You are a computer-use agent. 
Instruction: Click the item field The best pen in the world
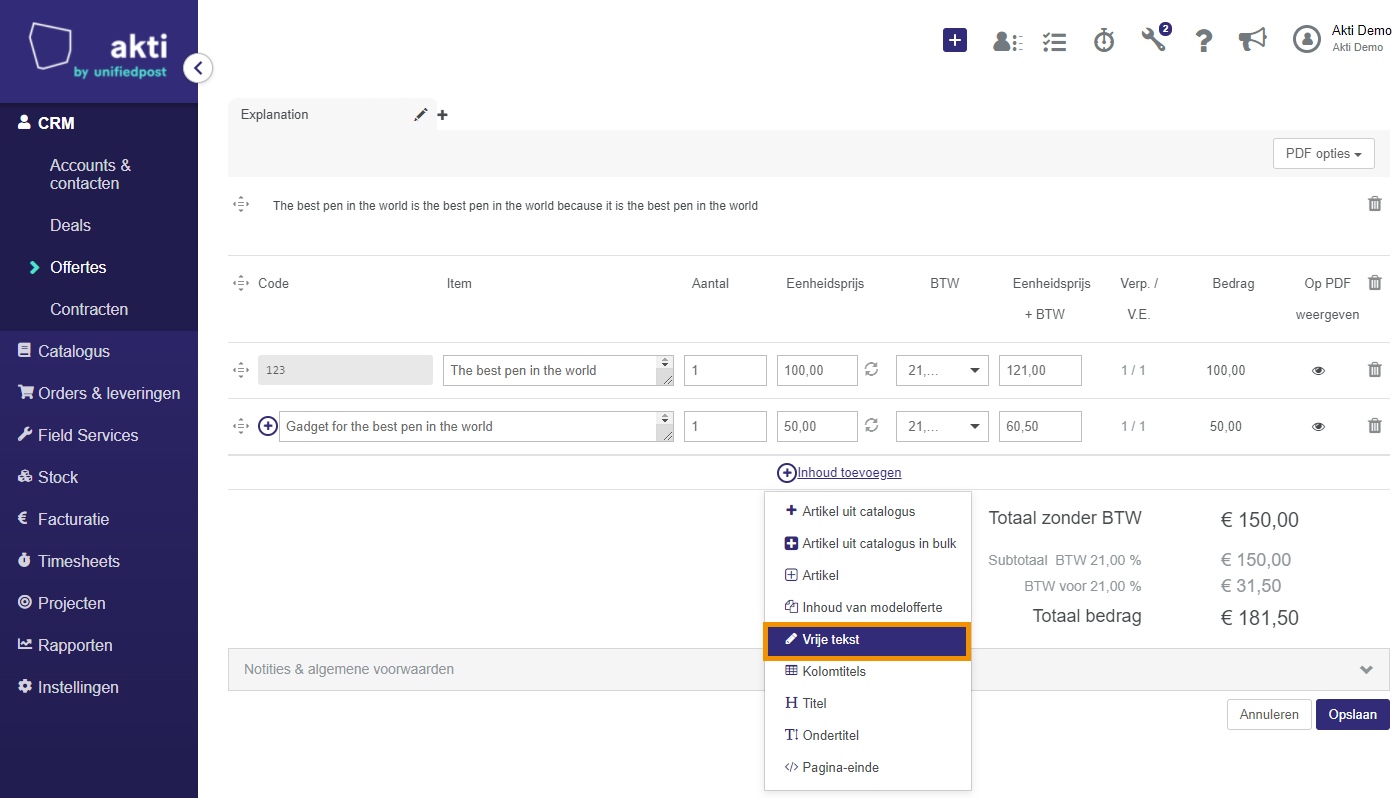[x=558, y=370]
